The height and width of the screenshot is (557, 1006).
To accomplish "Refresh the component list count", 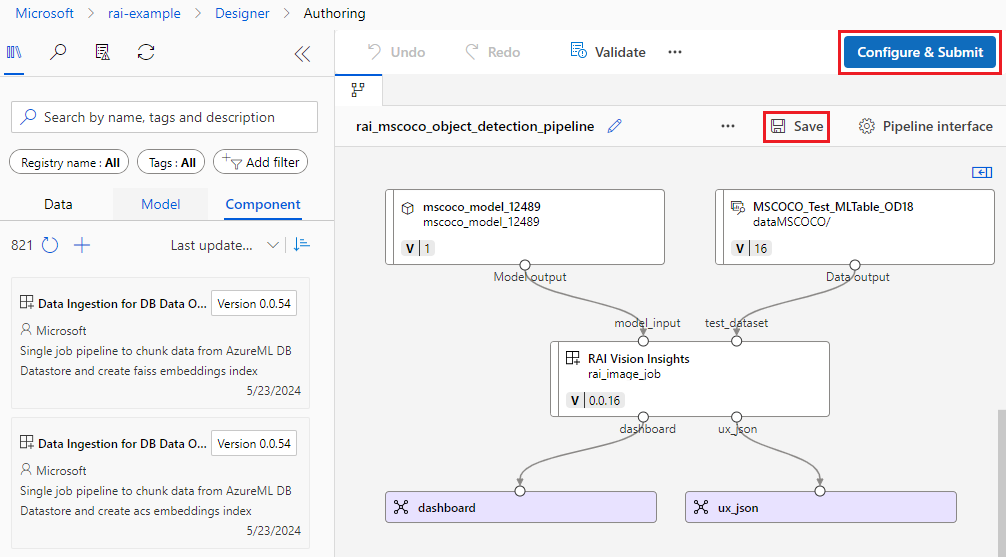I will point(50,245).
